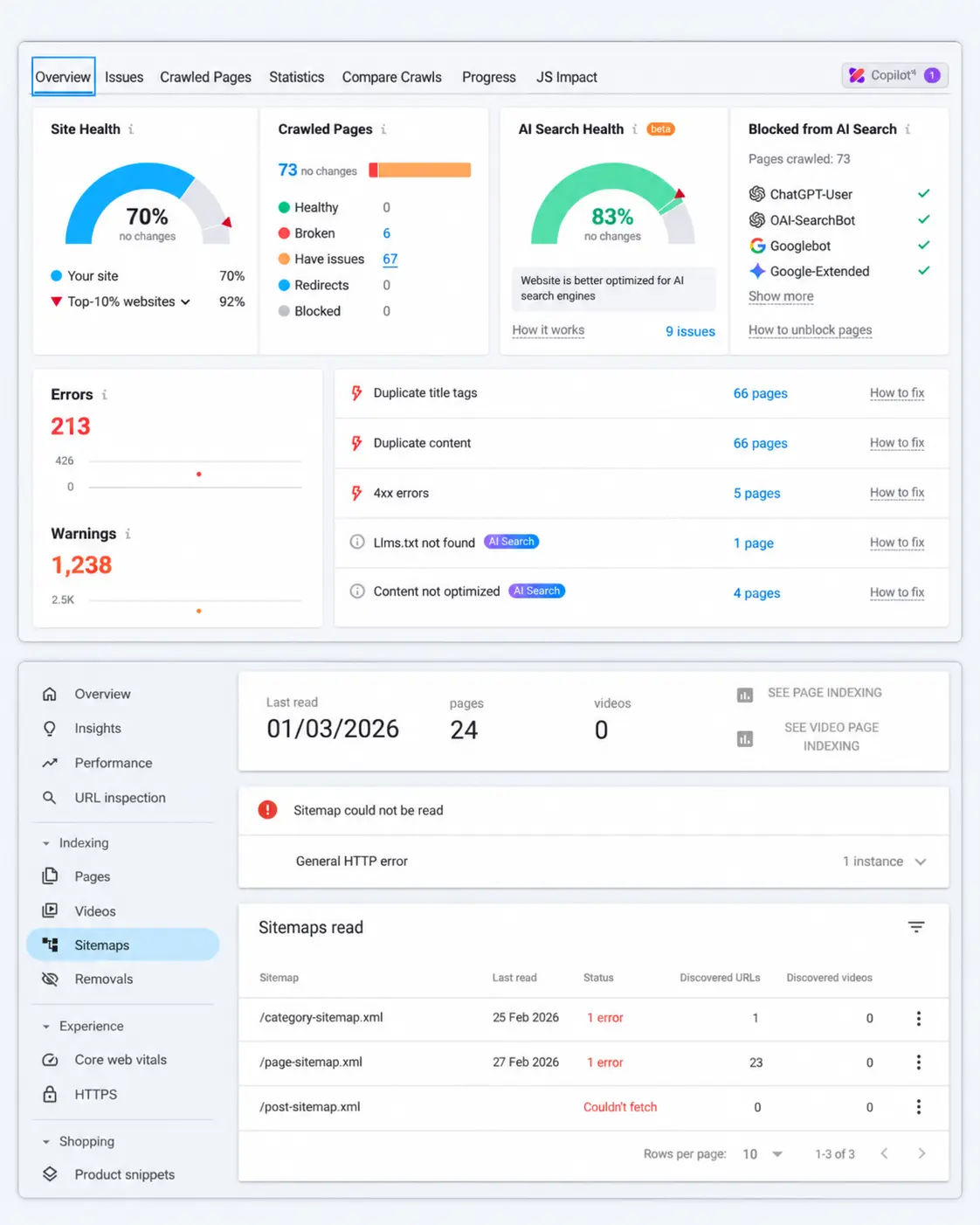Click the Warnings info icon
Screen dimensions: 980x1225
(128, 534)
